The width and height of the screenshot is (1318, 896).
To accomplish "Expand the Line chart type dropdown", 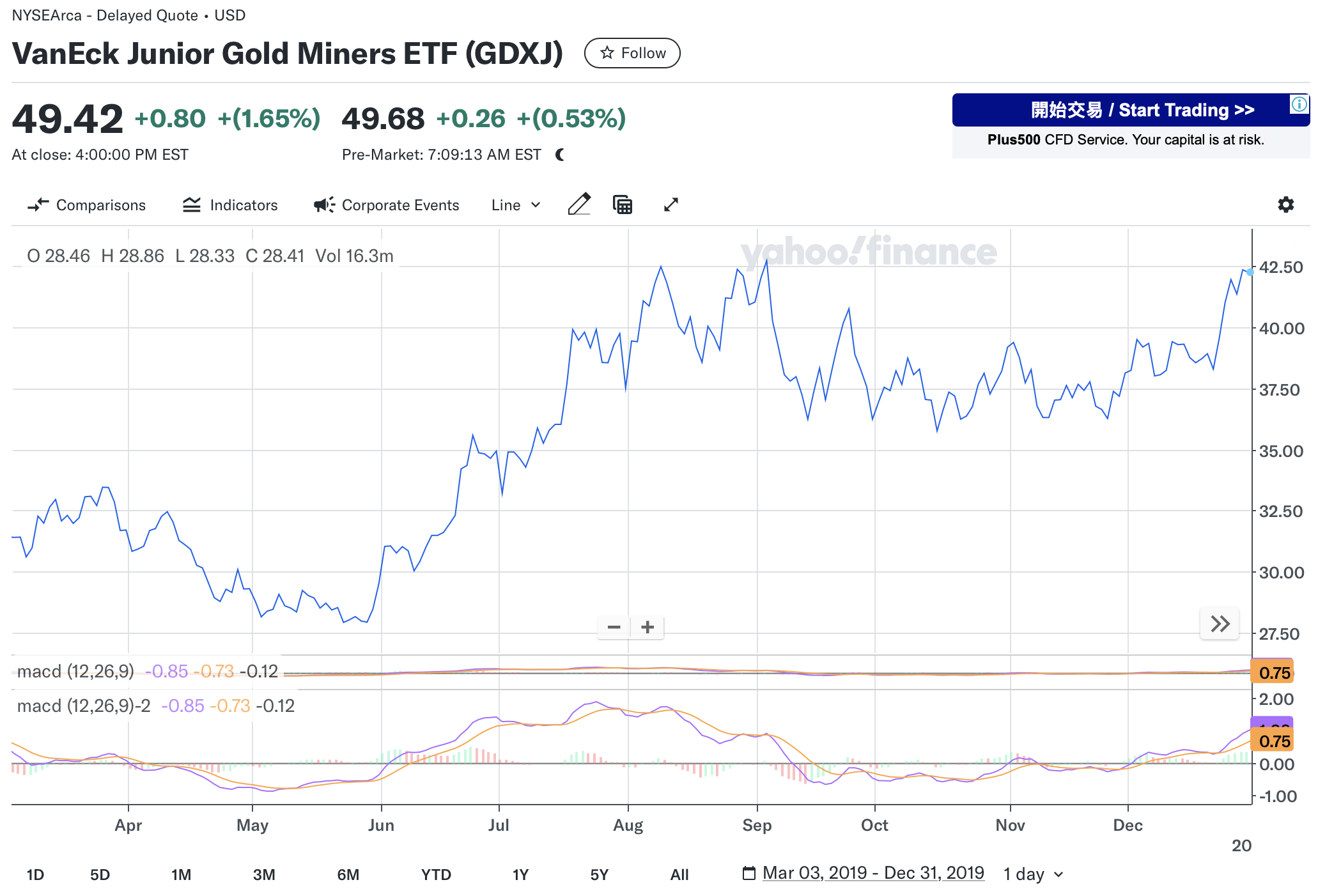I will [516, 205].
